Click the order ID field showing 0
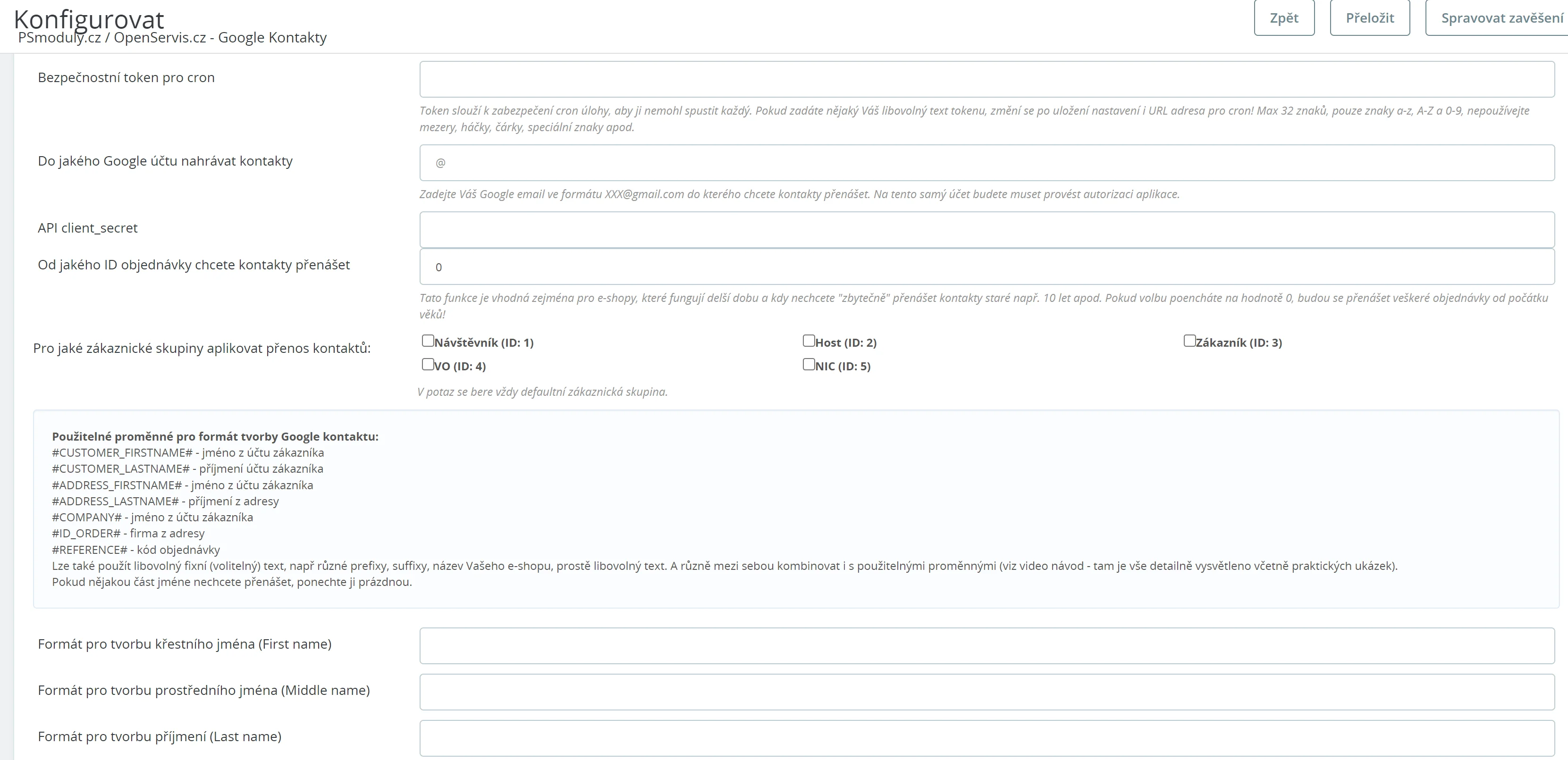This screenshot has height=760, width=1568. tap(986, 267)
